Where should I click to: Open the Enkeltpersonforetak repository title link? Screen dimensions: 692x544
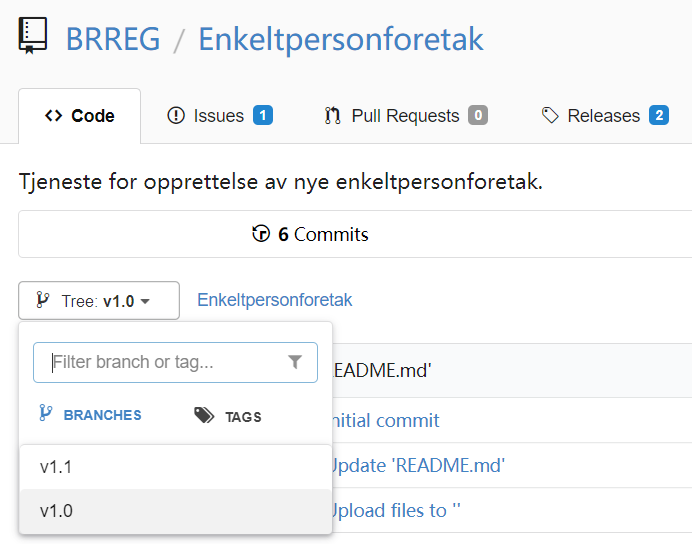click(341, 39)
